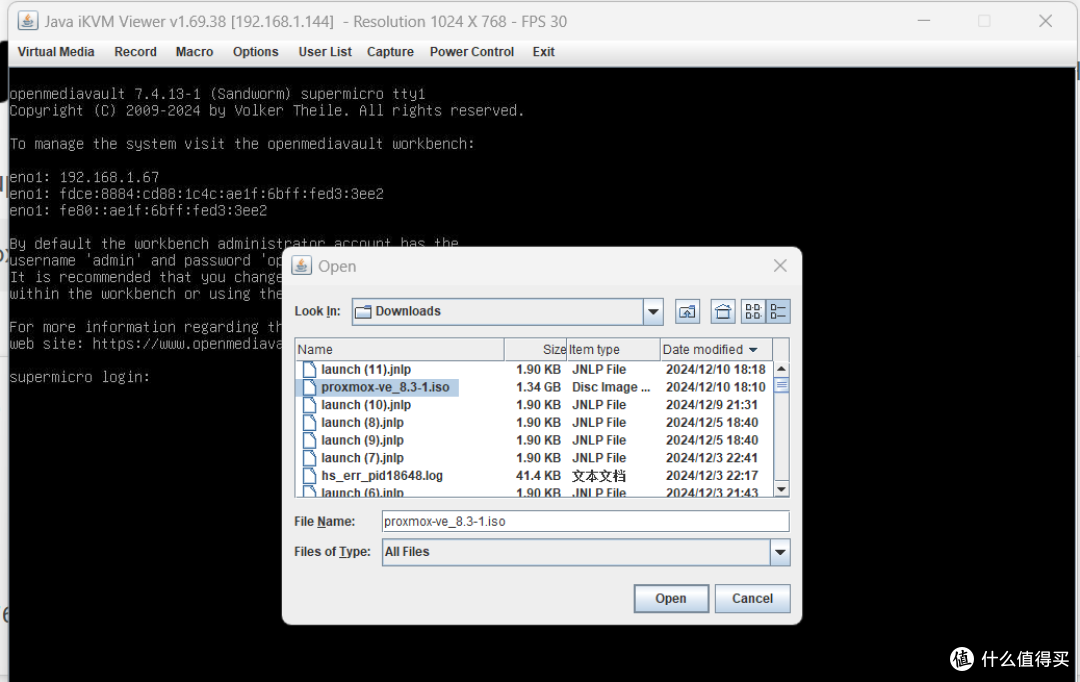Open the Power Control menu
The width and height of the screenshot is (1080, 682).
pyautogui.click(x=472, y=52)
